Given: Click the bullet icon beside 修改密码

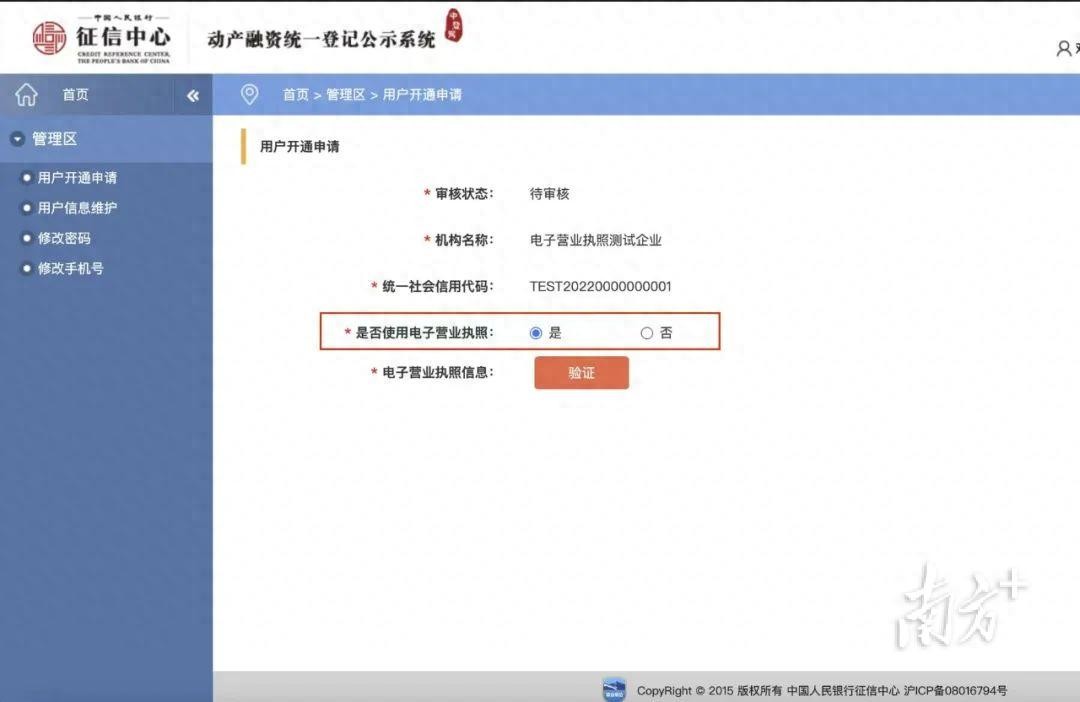Looking at the screenshot, I should 27,239.
